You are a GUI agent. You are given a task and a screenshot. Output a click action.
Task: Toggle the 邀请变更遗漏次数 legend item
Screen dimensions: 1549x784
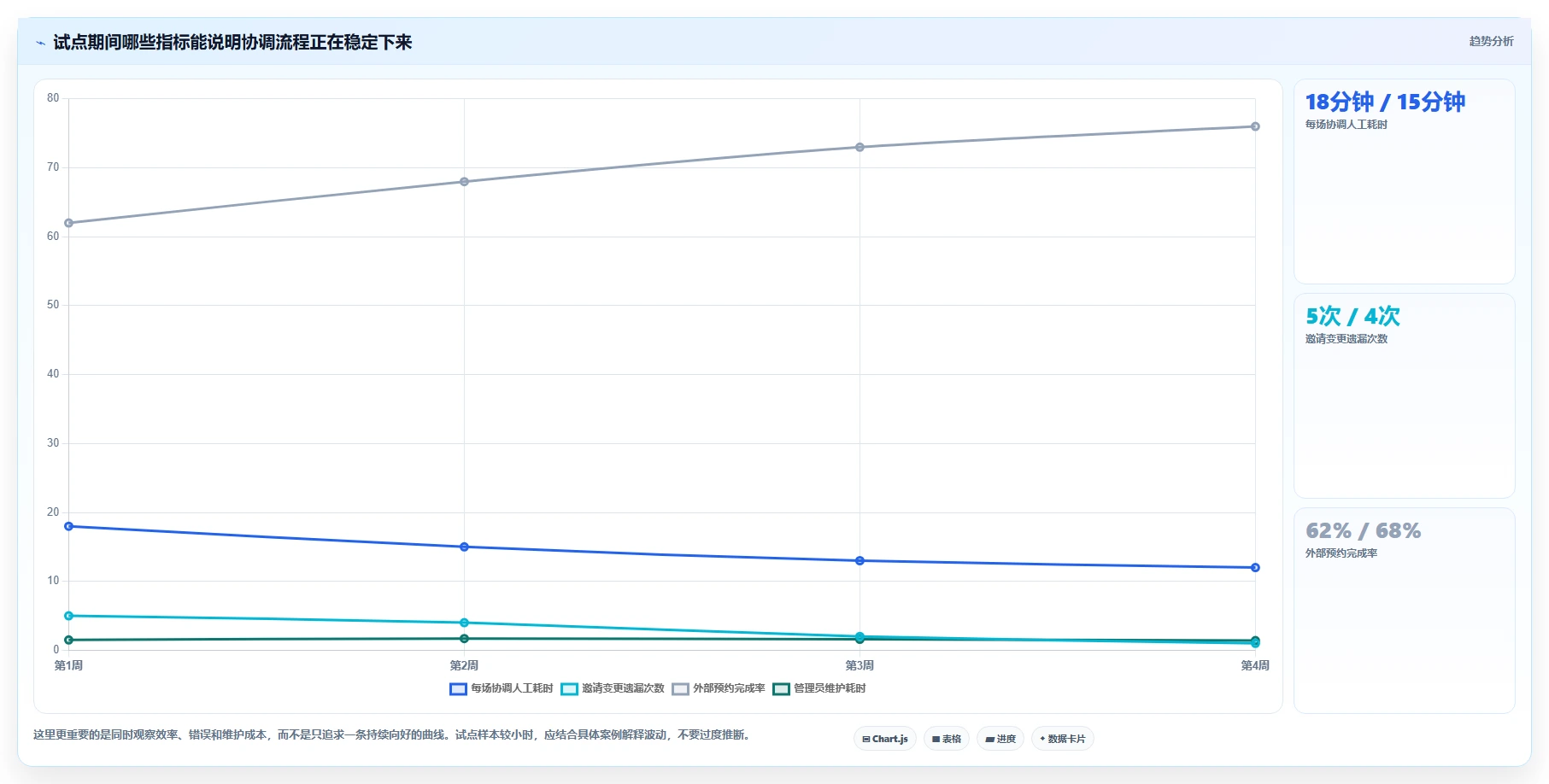click(613, 688)
